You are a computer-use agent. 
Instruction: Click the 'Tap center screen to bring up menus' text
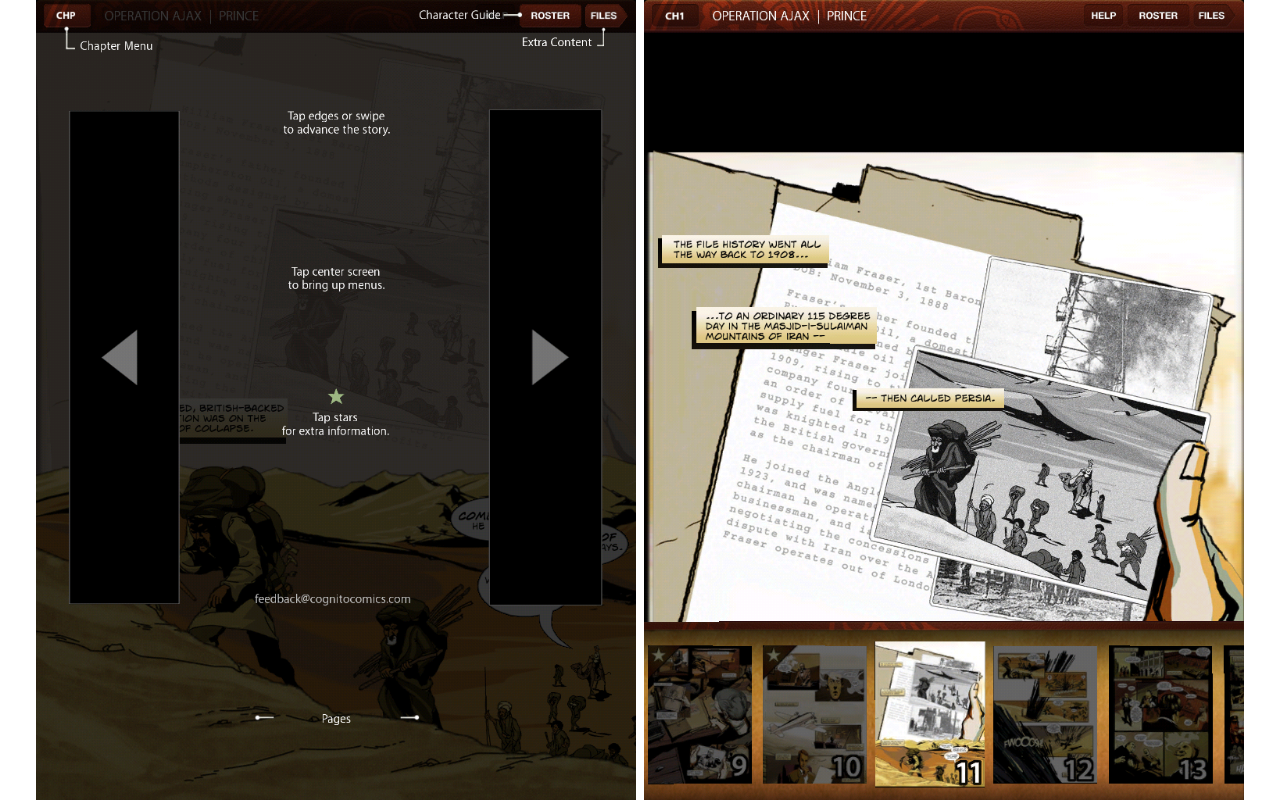[x=336, y=278]
